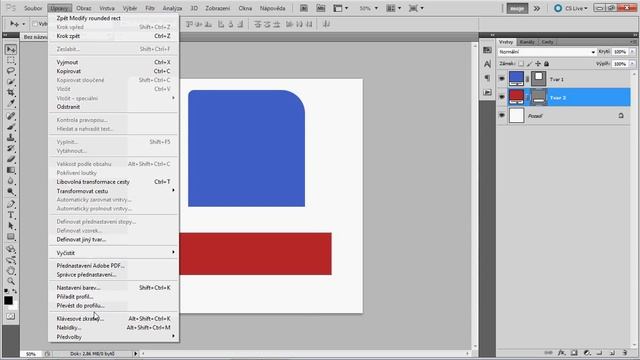Launch Bridge from the application bar

[304, 8]
